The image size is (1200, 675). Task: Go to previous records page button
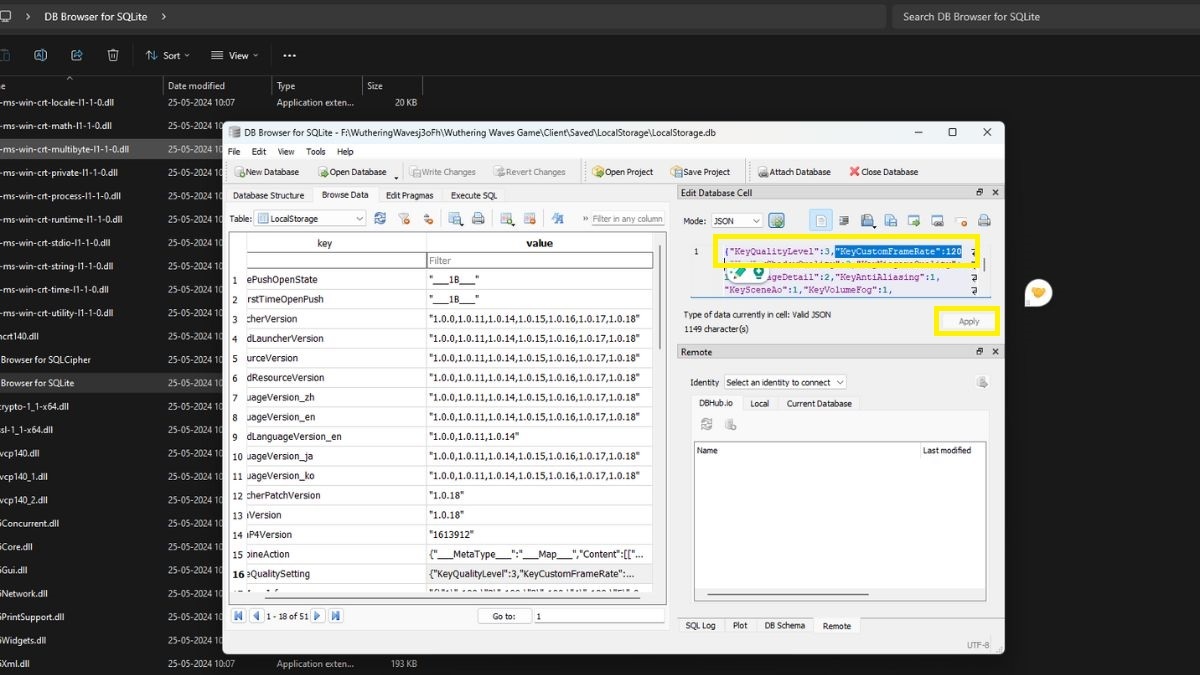[256, 616]
